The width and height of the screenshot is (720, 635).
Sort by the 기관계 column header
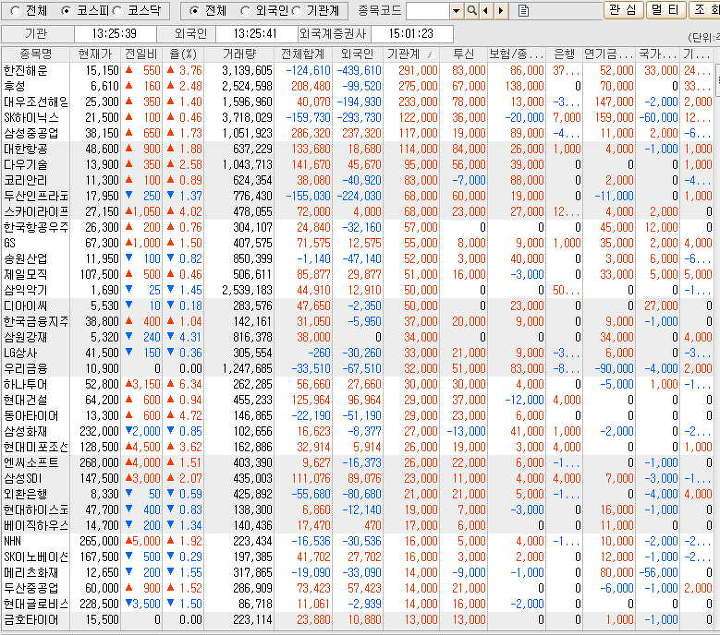pyautogui.click(x=411, y=54)
